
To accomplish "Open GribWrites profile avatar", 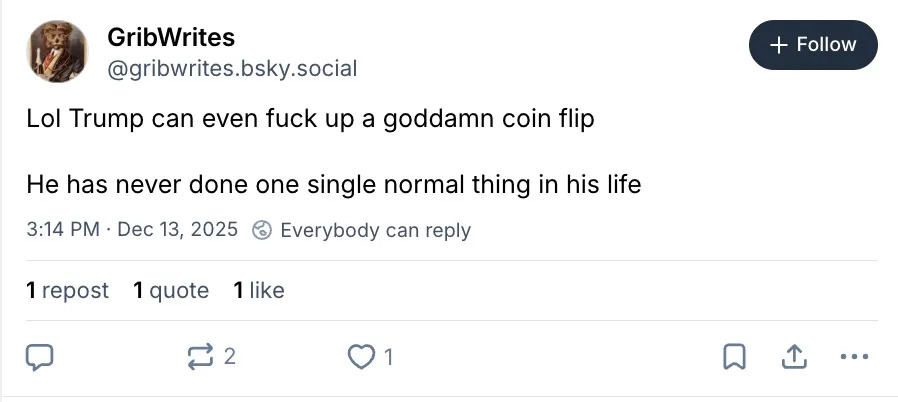I will pyautogui.click(x=56, y=50).
